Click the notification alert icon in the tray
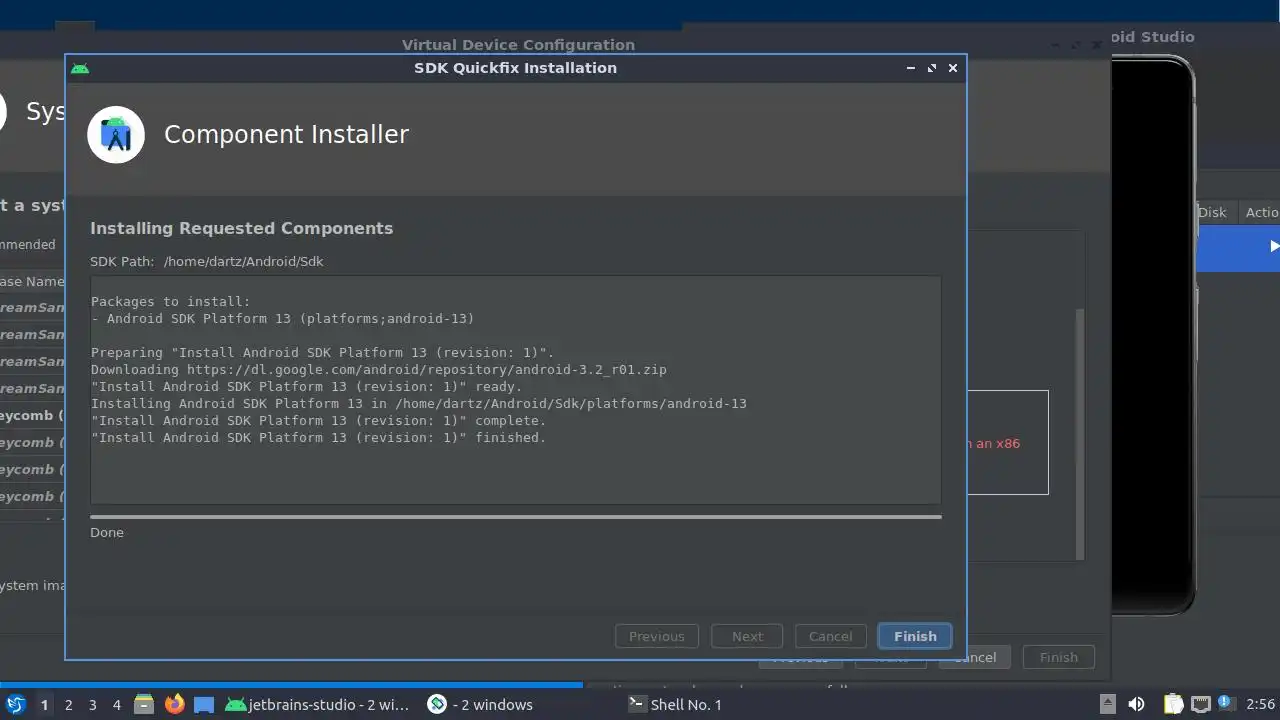 [1226, 703]
